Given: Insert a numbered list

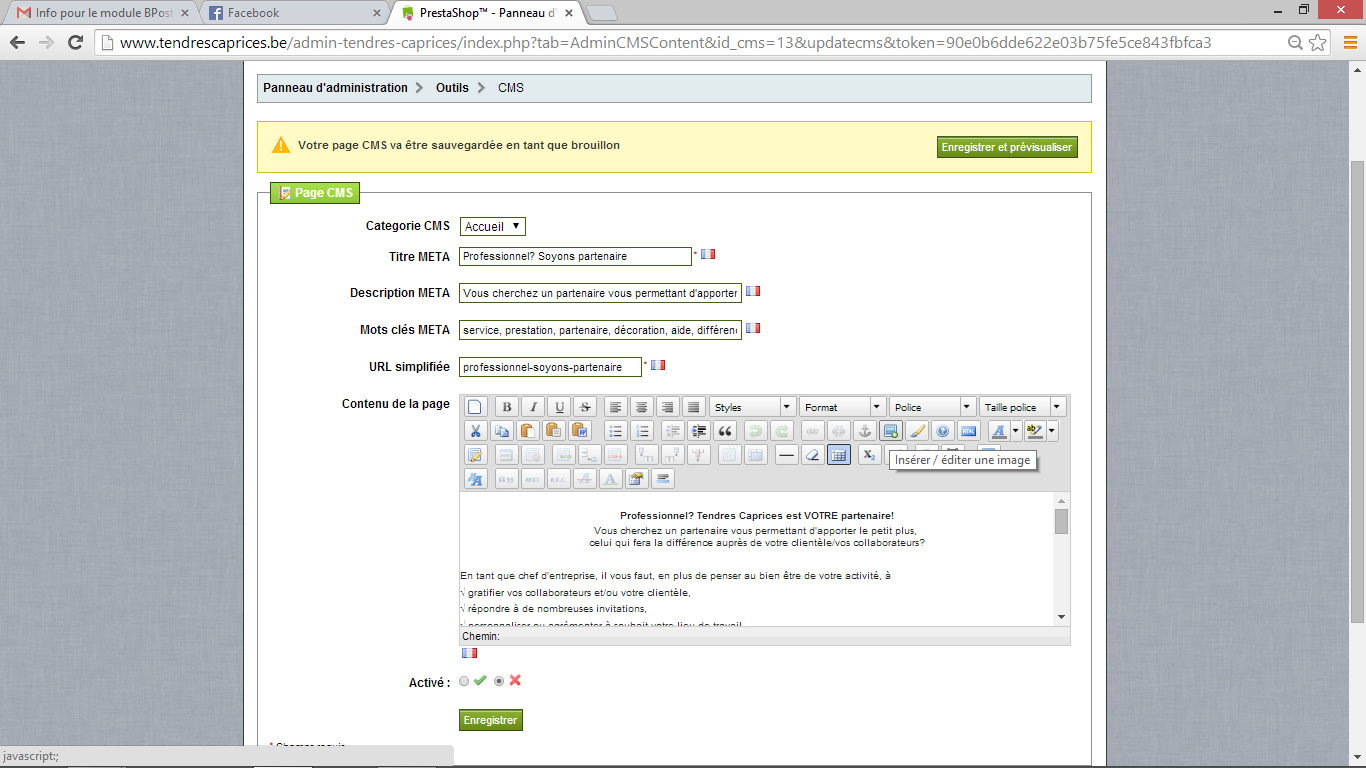Looking at the screenshot, I should [642, 431].
